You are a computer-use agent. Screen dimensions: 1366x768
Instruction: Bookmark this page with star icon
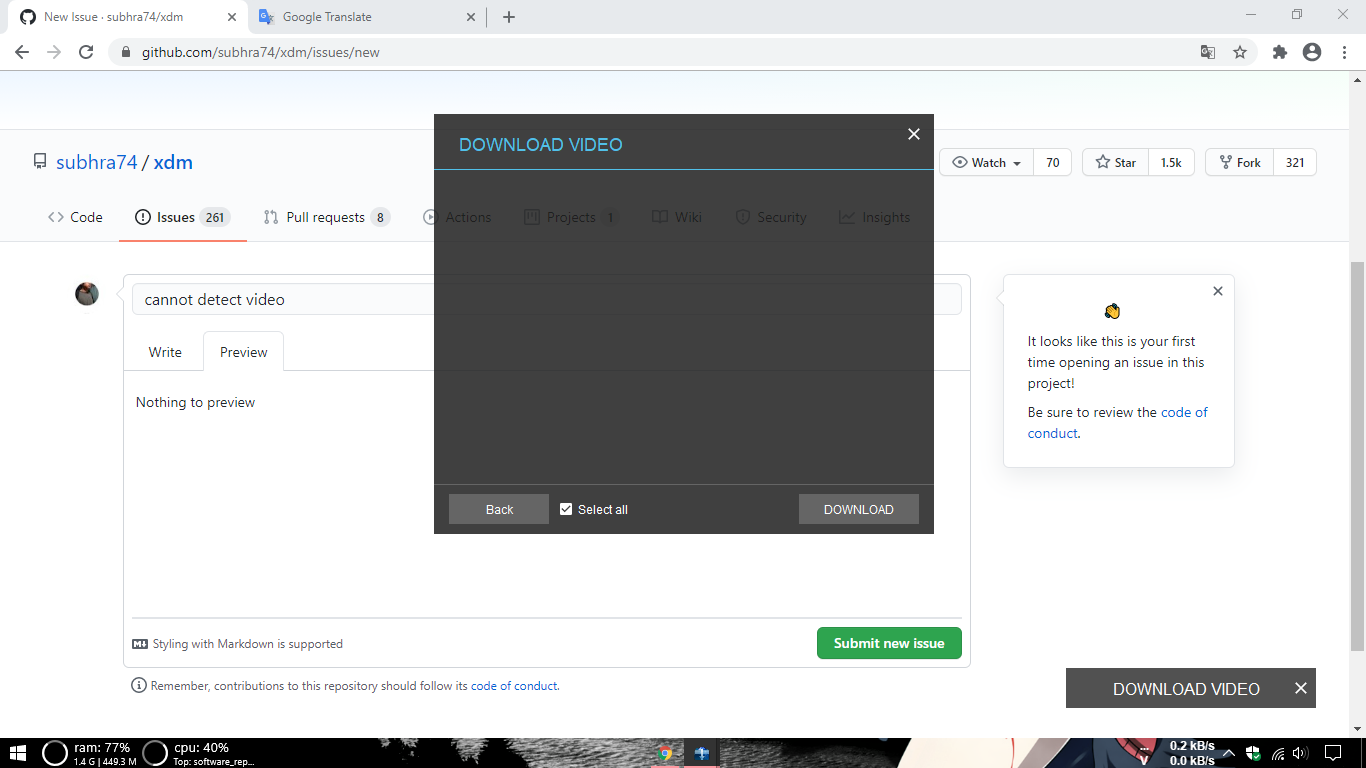pos(1240,52)
